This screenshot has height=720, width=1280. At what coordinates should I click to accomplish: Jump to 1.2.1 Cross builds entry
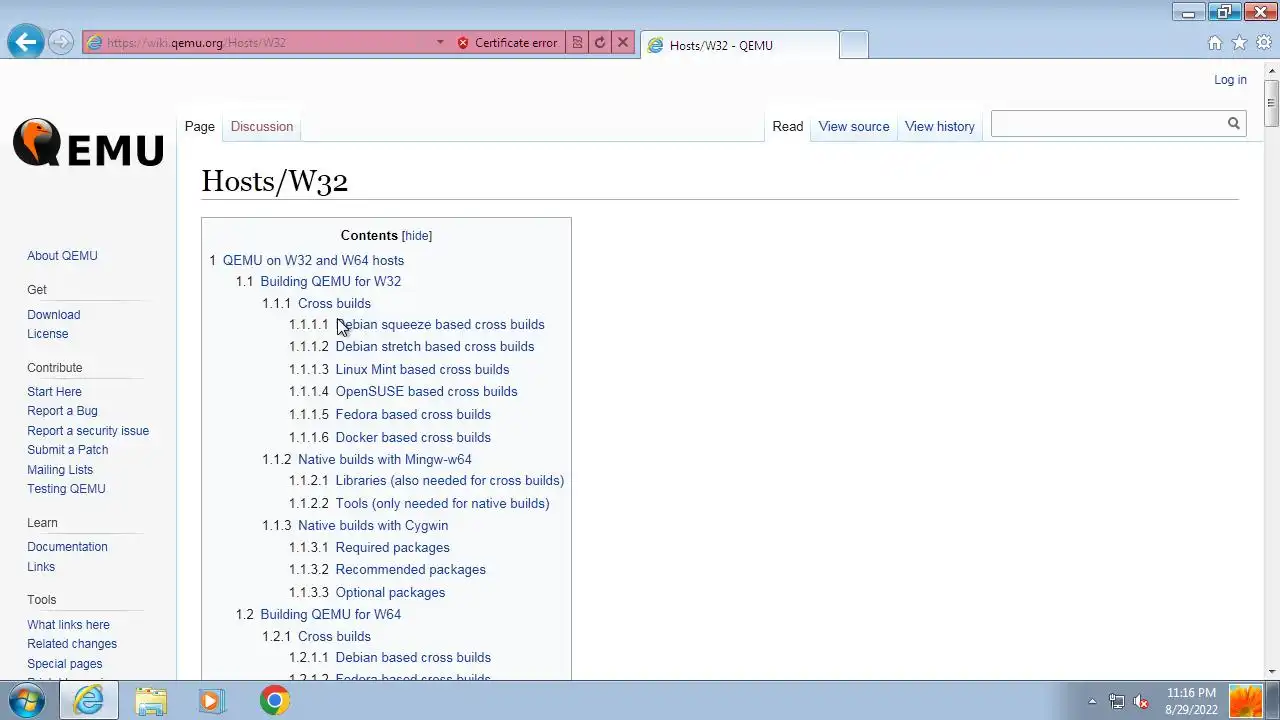tap(334, 637)
